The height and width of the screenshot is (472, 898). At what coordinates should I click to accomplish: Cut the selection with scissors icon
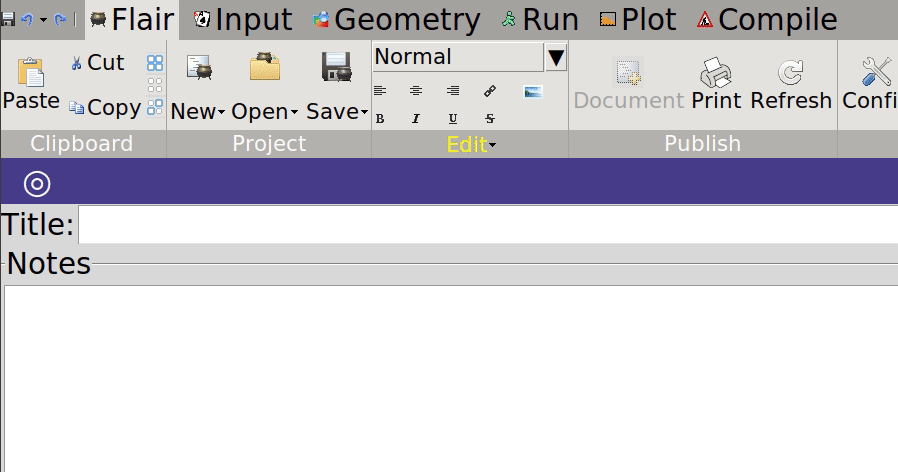tap(97, 62)
